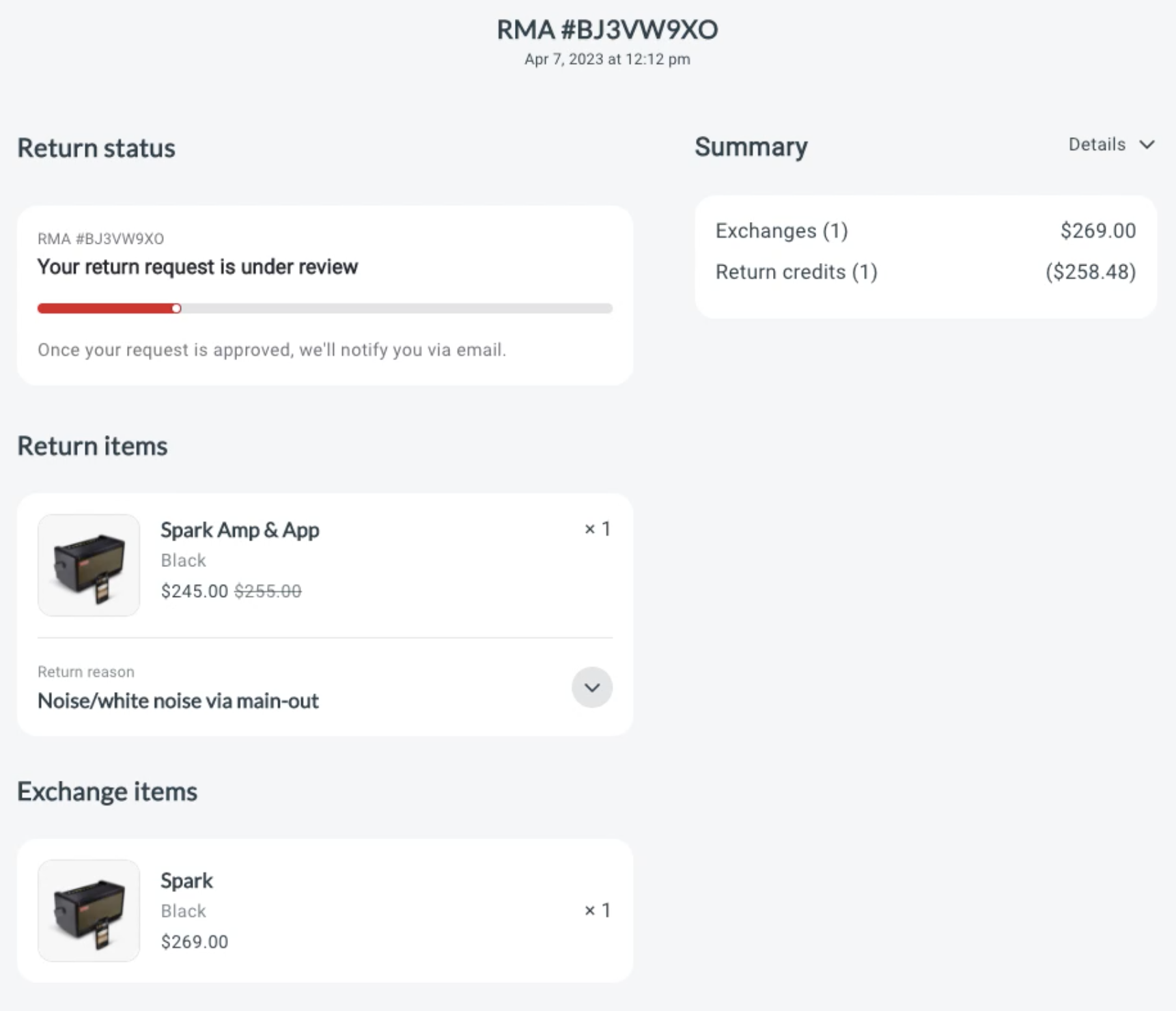Viewport: 1176px width, 1011px height.
Task: Click the $269.00 Spark exchange item price
Action: [x=194, y=942]
